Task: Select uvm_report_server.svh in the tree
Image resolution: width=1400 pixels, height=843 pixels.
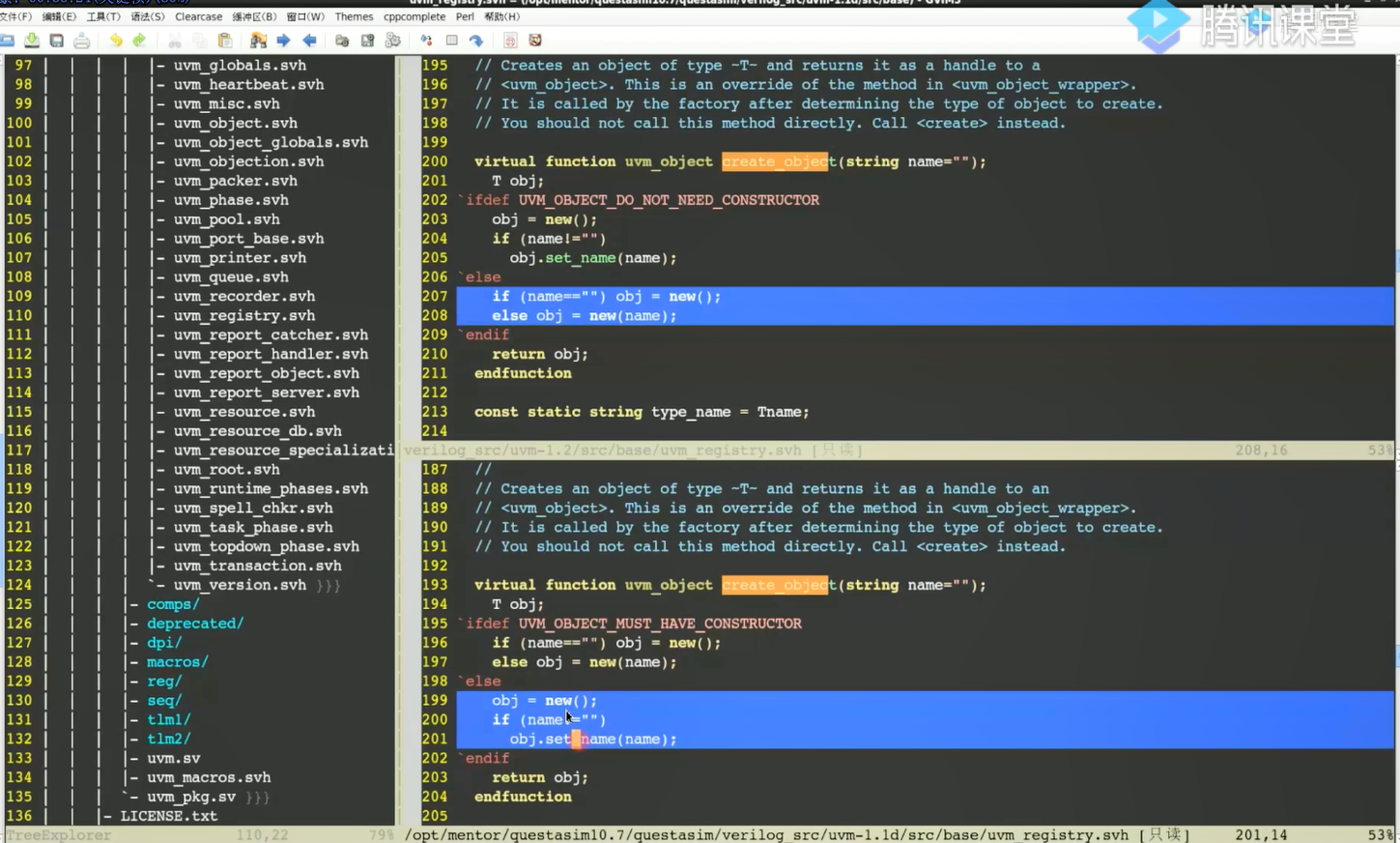Action: point(267,392)
